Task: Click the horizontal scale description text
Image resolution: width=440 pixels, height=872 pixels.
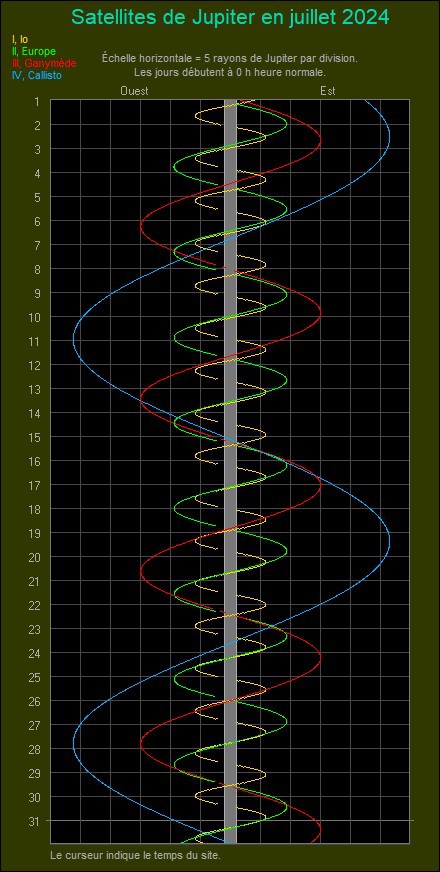Action: (x=230, y=58)
